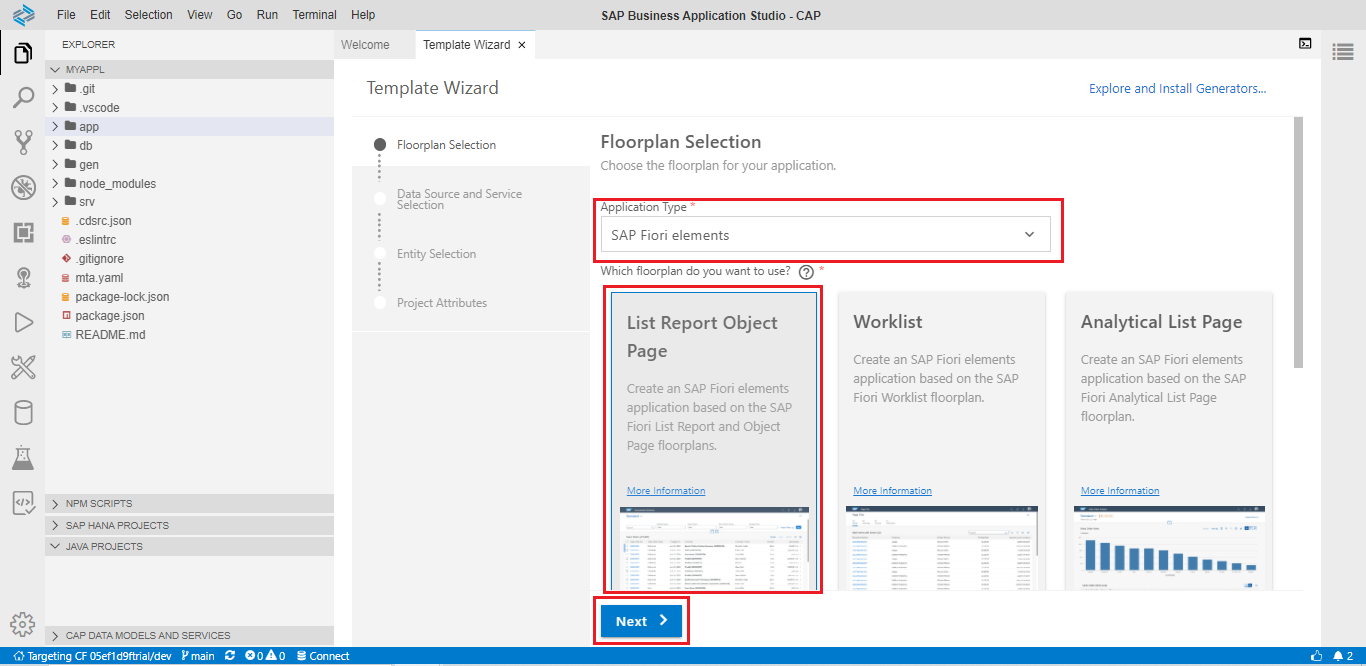Open the Test flask icon in sidebar

pos(22,458)
